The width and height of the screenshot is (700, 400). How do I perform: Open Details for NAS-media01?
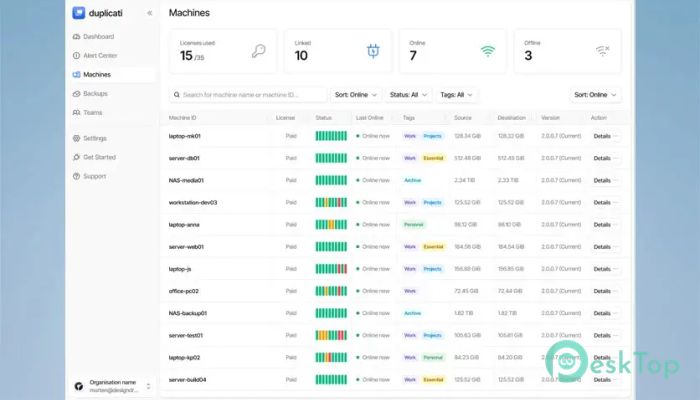pos(602,180)
